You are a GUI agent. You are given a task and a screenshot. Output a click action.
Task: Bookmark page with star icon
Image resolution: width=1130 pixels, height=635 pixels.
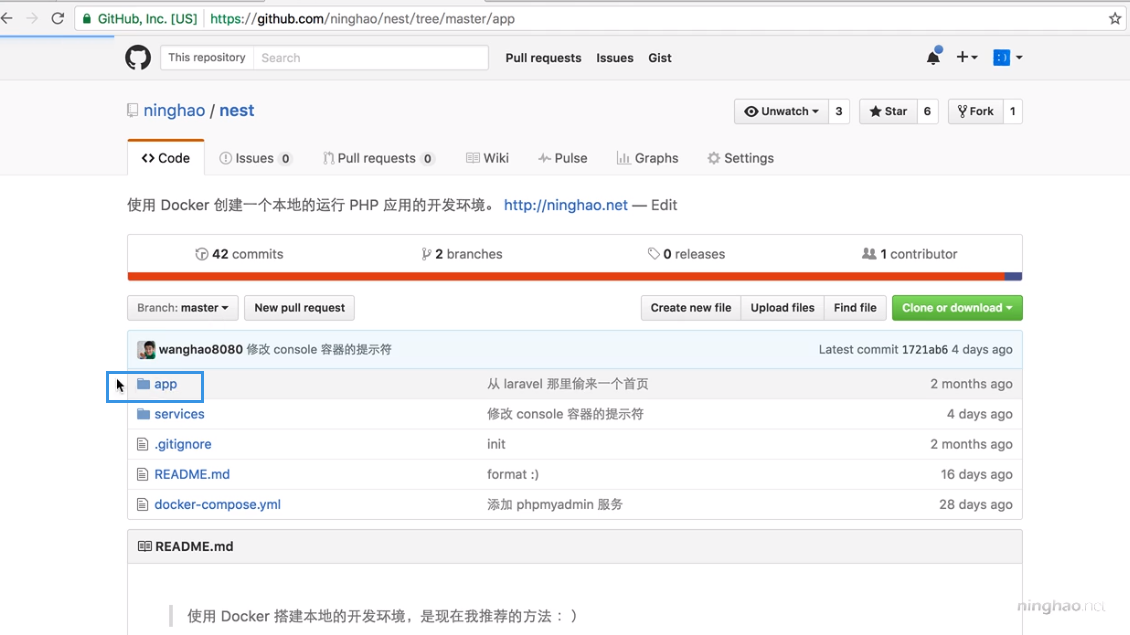point(1115,19)
